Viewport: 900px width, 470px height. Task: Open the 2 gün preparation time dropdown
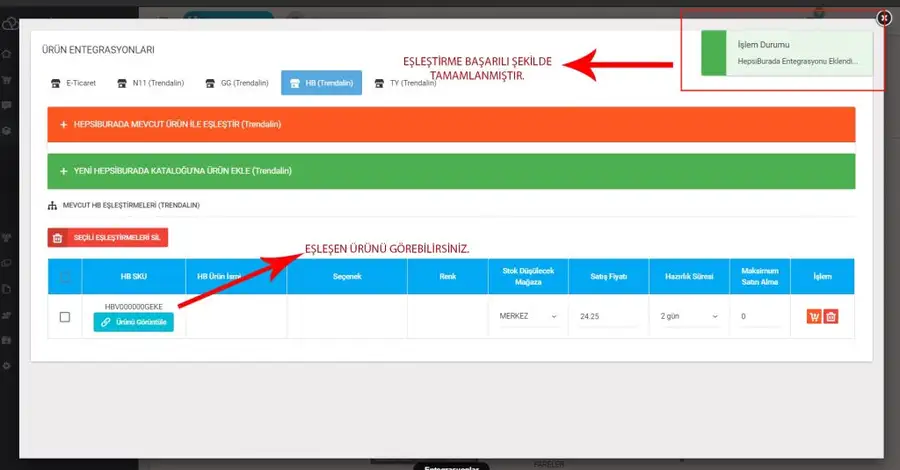pos(689,316)
